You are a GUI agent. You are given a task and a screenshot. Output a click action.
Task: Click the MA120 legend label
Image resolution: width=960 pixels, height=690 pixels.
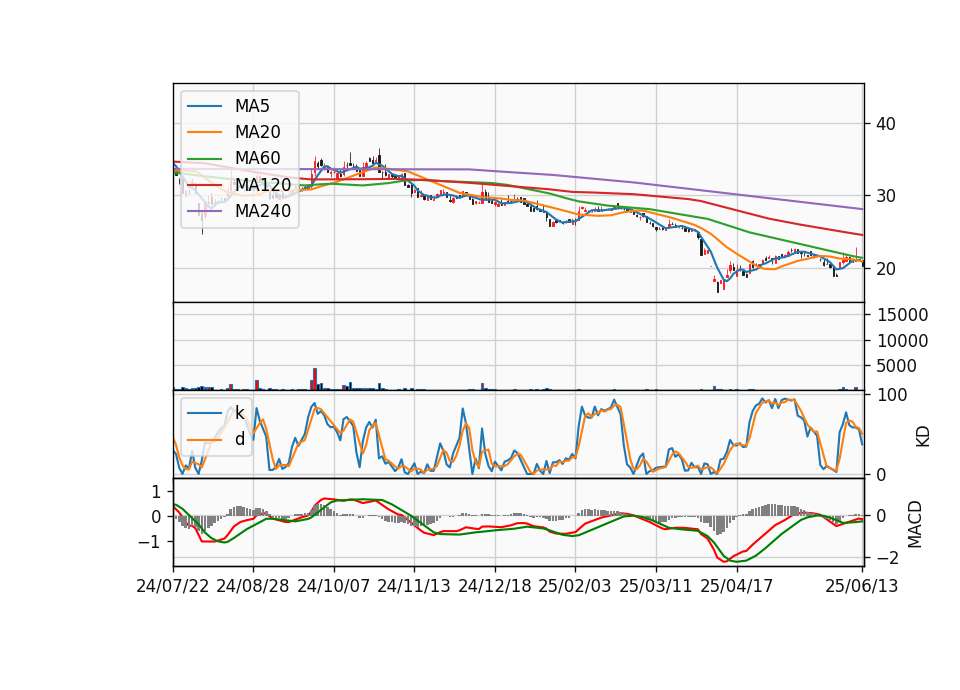(263, 184)
